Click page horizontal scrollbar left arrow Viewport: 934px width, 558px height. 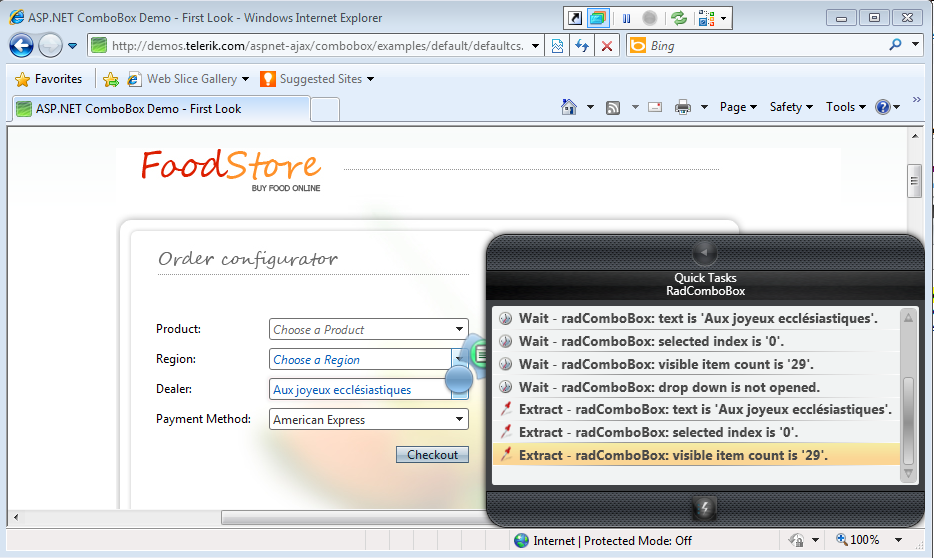(x=16, y=517)
